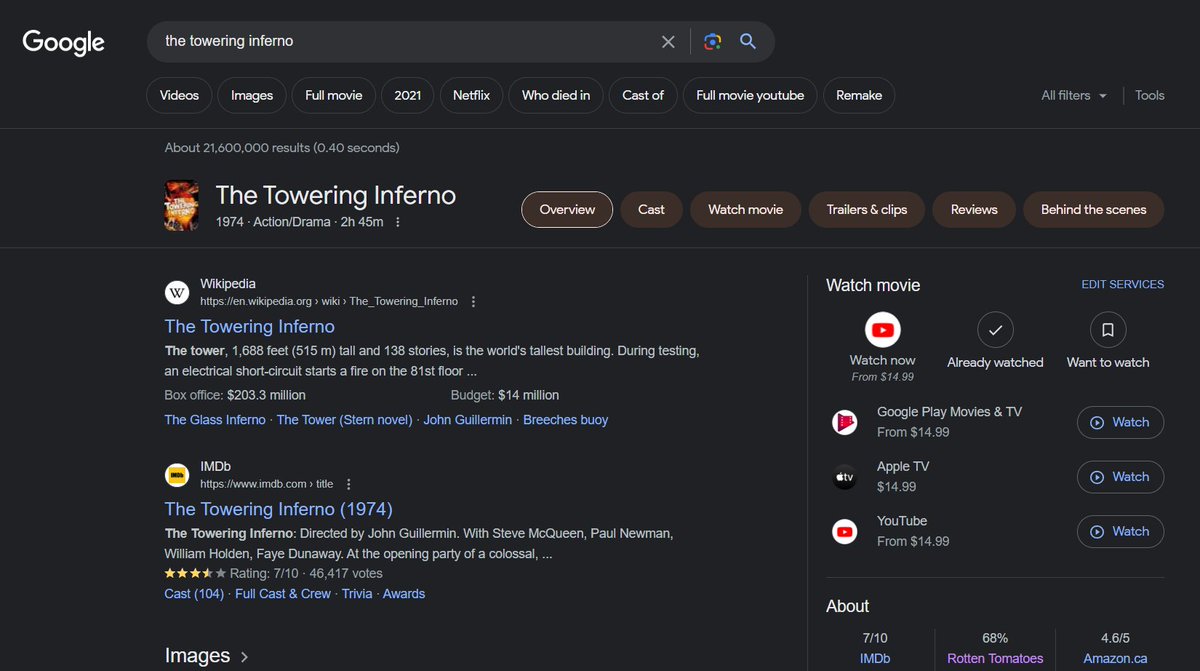Mark movie as Already watched
This screenshot has width=1200, height=671.
coord(995,329)
